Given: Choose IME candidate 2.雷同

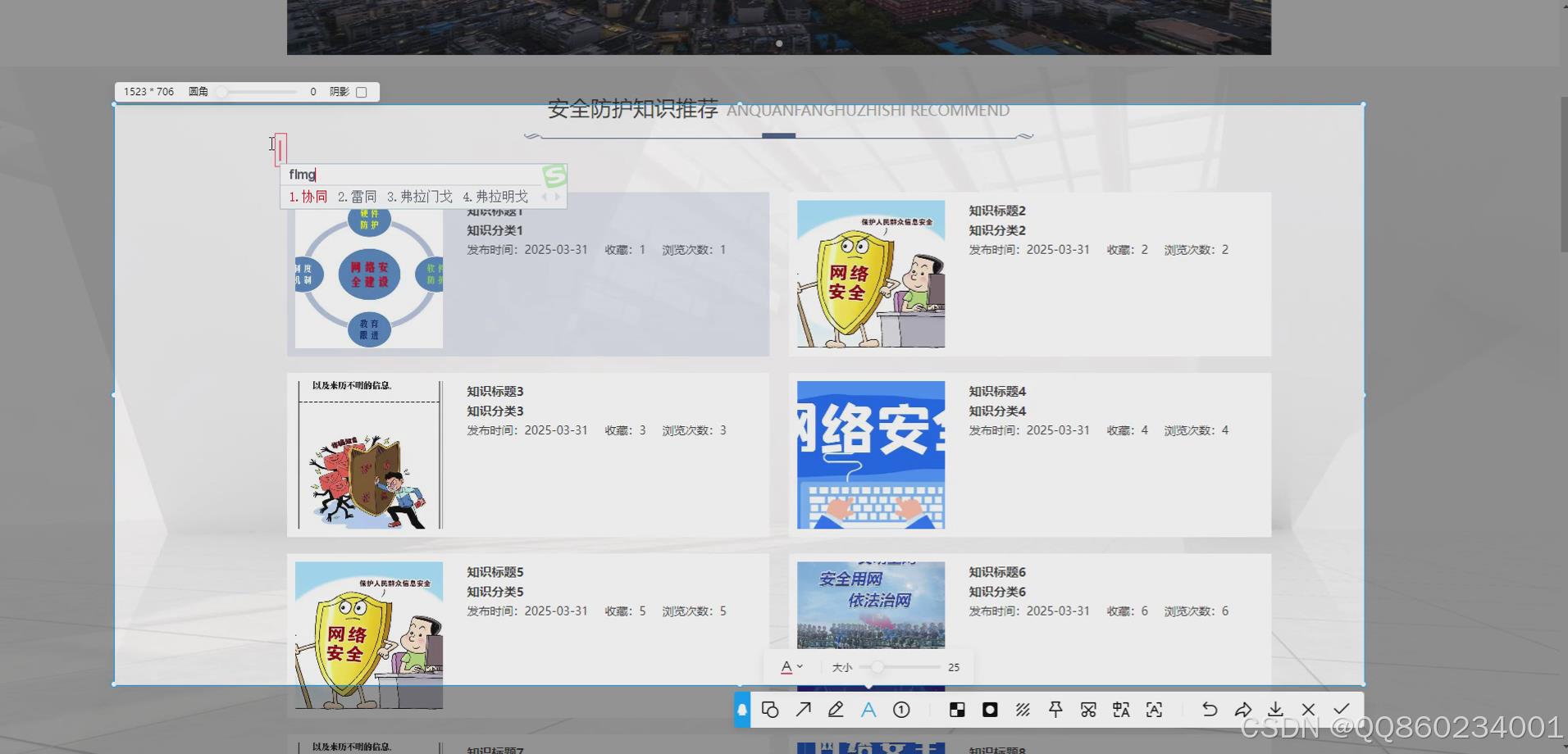Looking at the screenshot, I should [357, 197].
